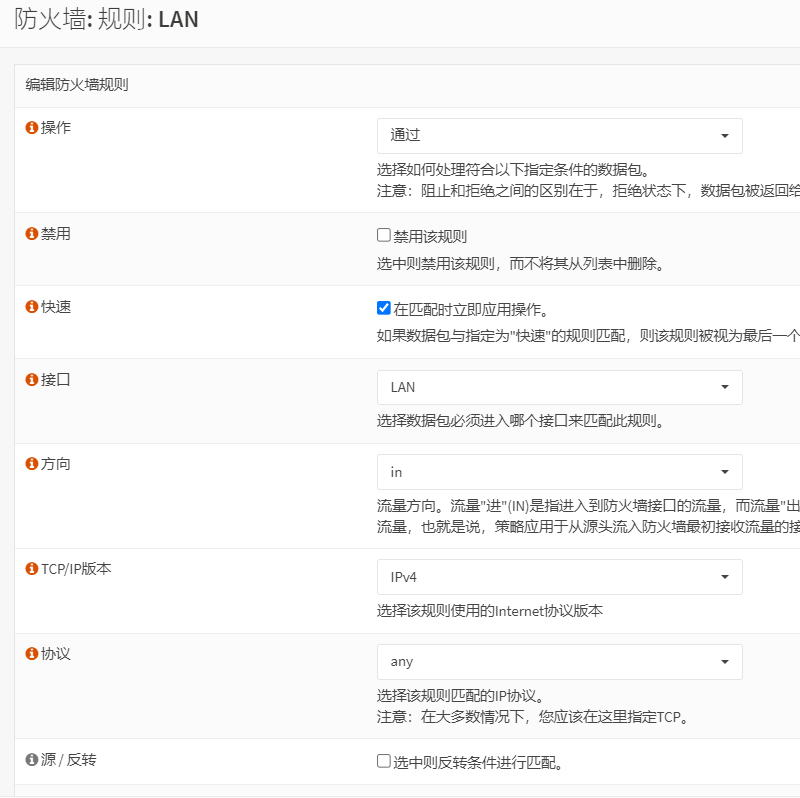Image resolution: width=800 pixels, height=798 pixels.
Task: Click the info icon beside 操作
Action: coord(32,128)
